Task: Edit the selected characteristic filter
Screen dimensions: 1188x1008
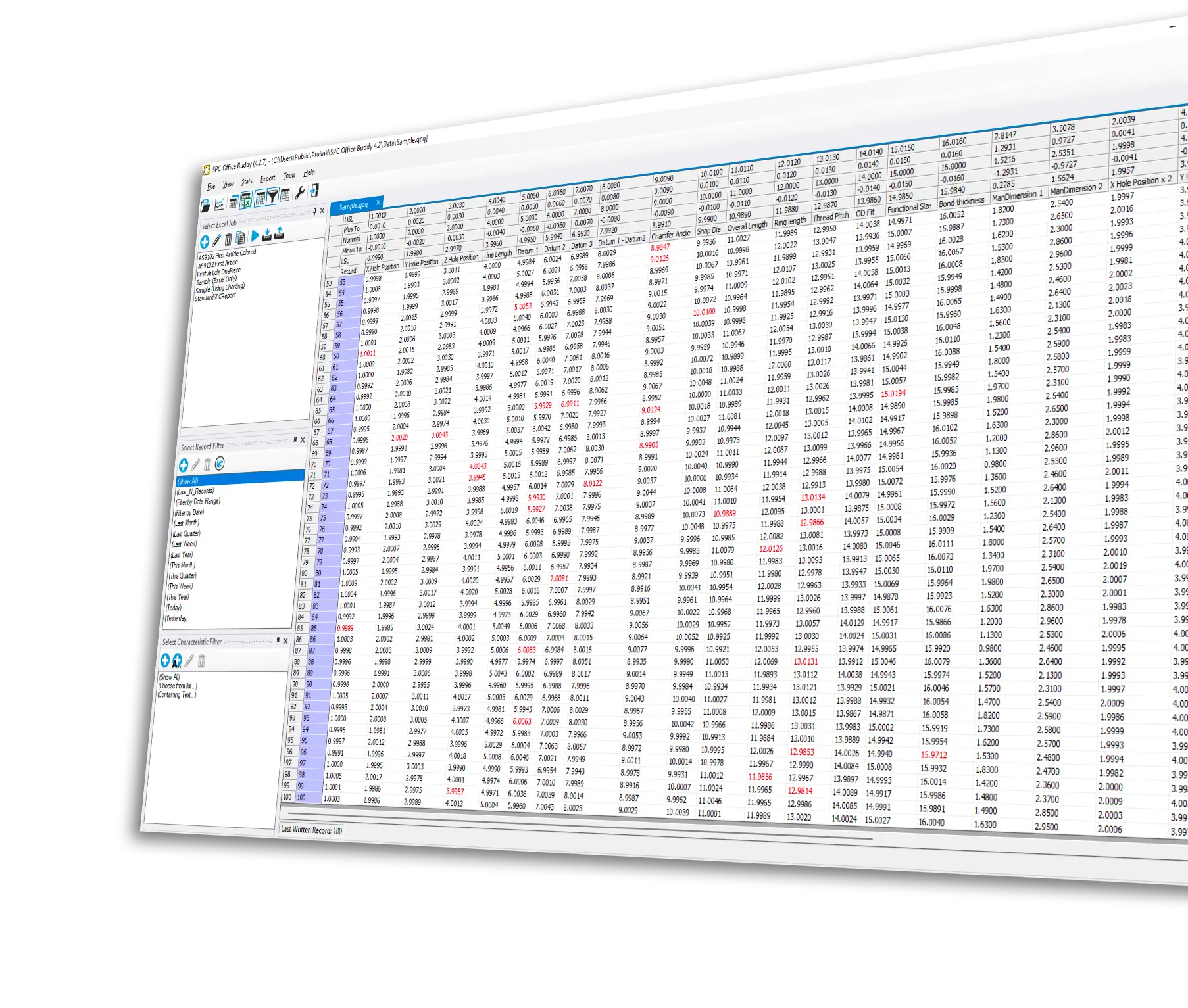Action: [x=189, y=660]
